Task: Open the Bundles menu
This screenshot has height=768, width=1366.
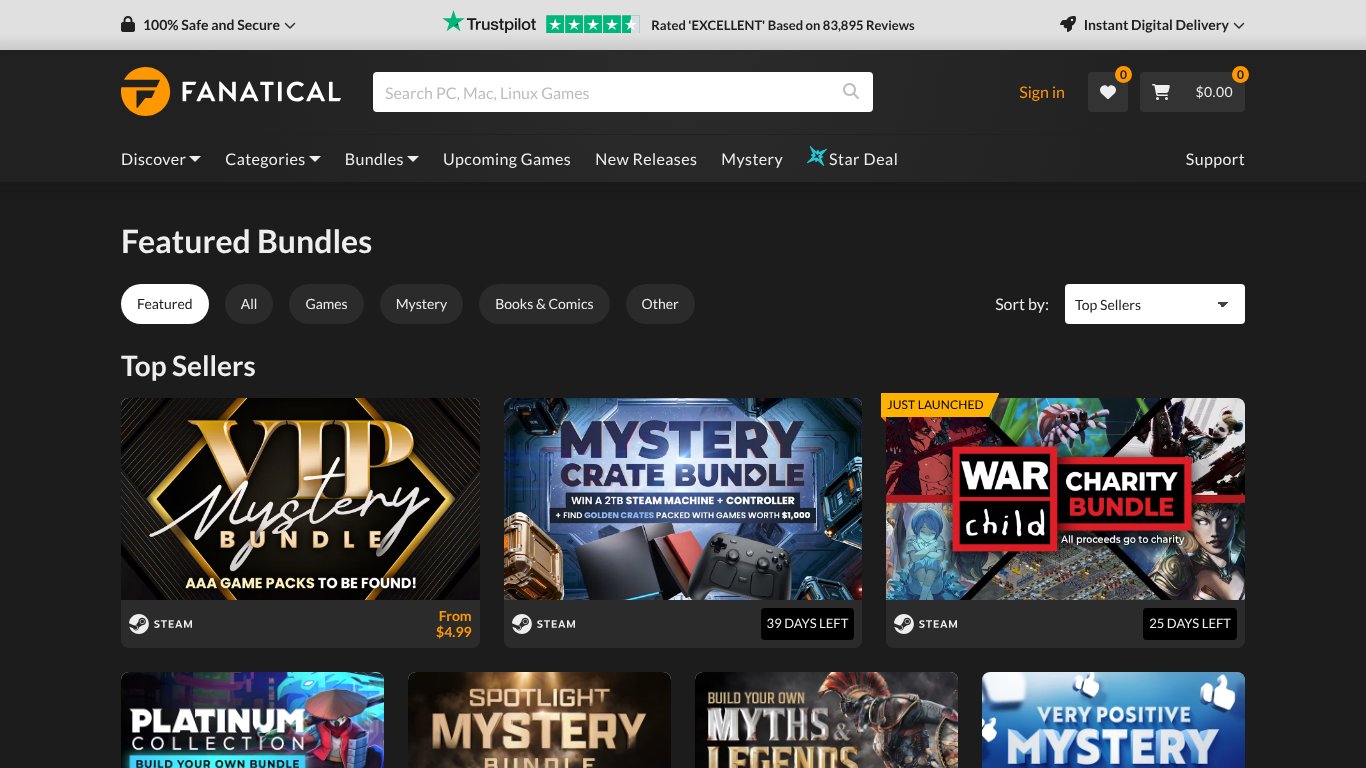Action: point(382,159)
